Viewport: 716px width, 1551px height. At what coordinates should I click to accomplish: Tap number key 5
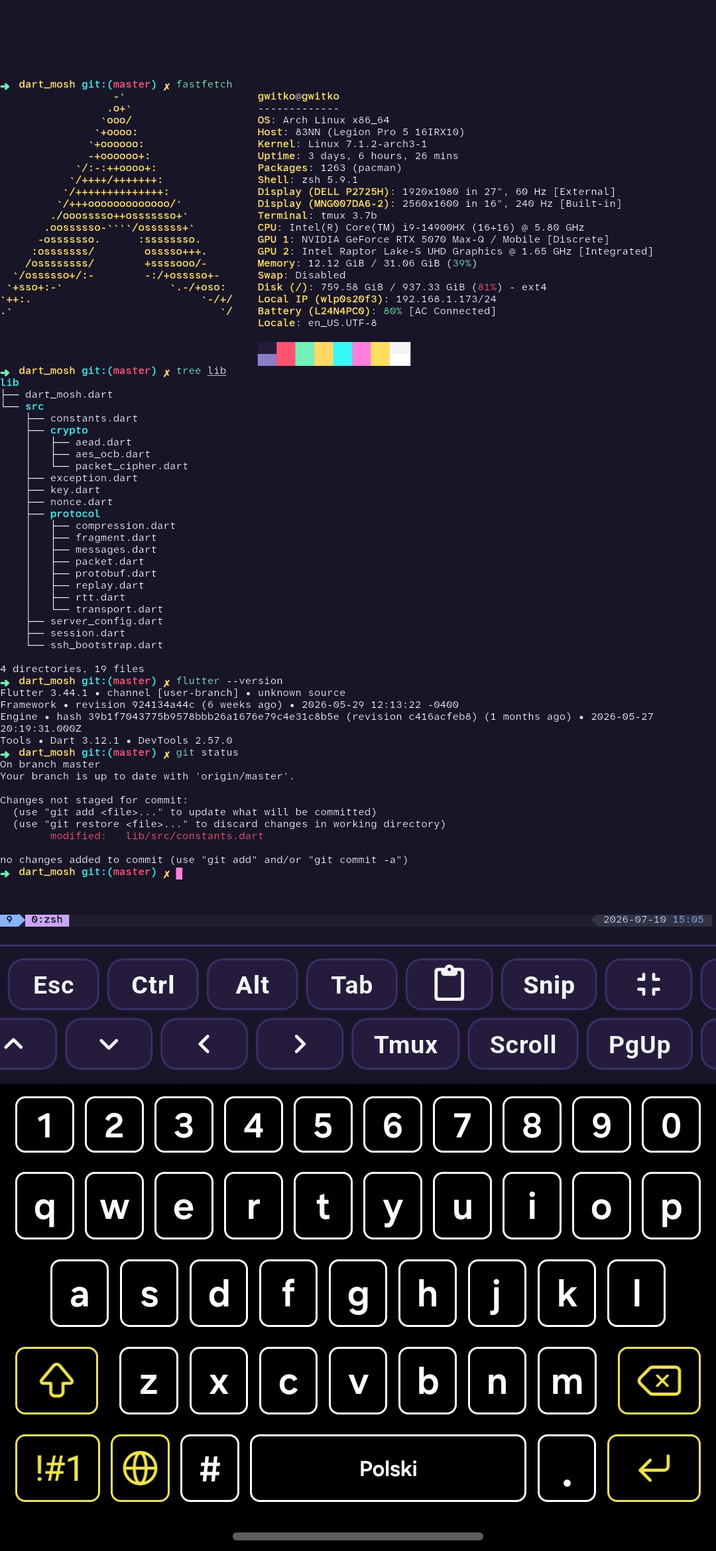pyautogui.click(x=323, y=1125)
